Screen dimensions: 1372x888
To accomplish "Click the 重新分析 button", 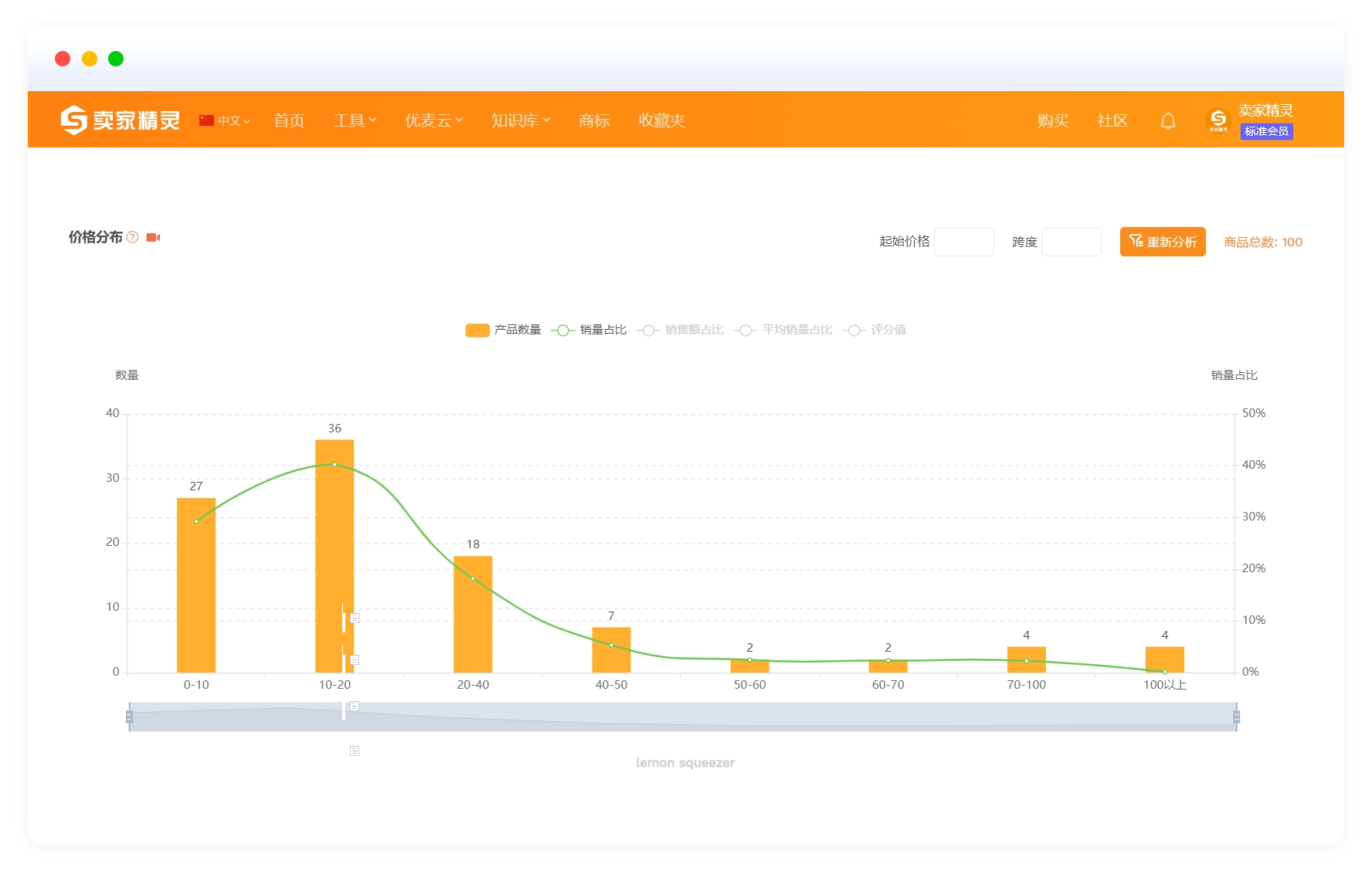I will (x=1163, y=242).
